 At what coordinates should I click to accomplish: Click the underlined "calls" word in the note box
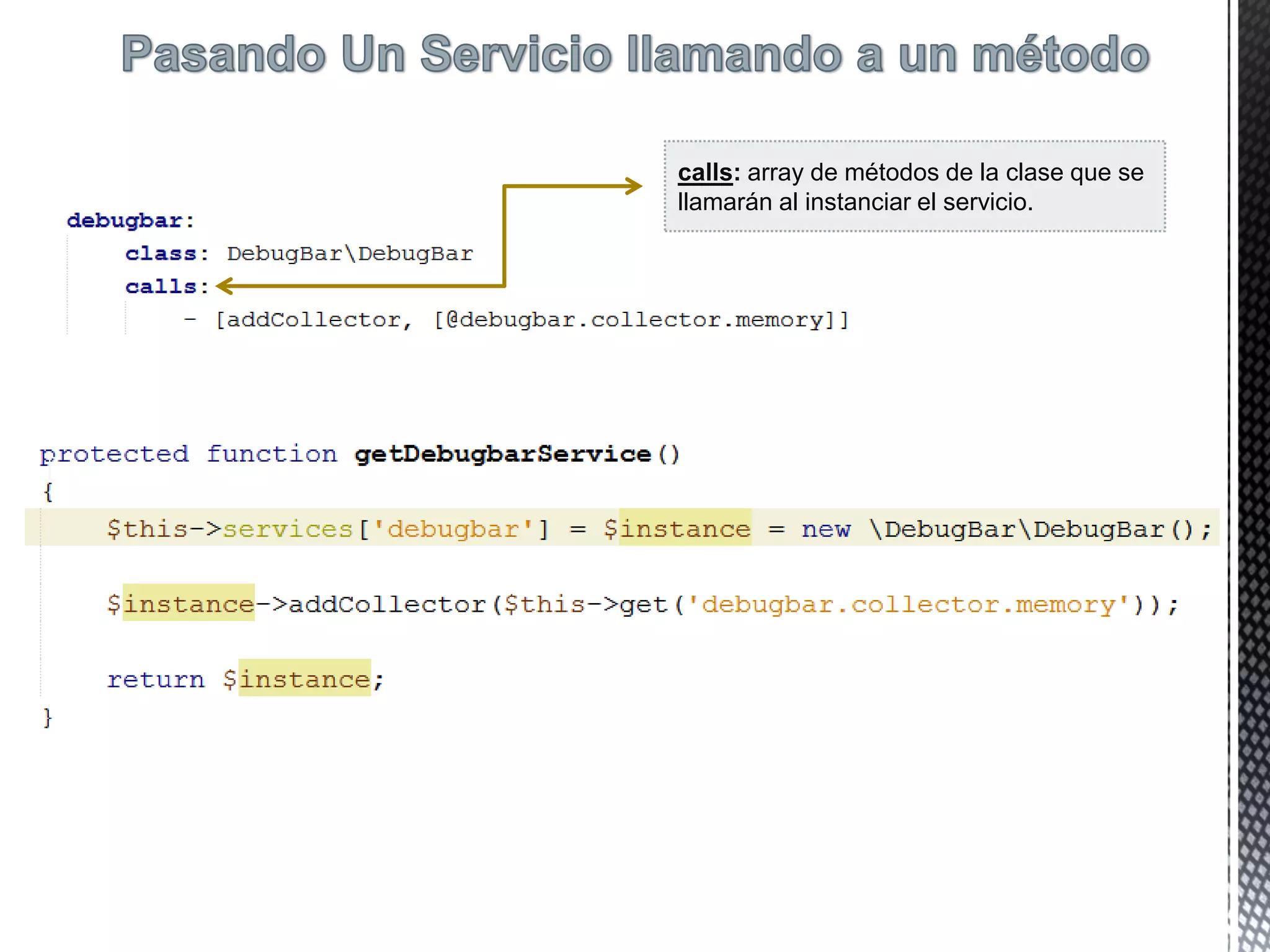point(705,172)
